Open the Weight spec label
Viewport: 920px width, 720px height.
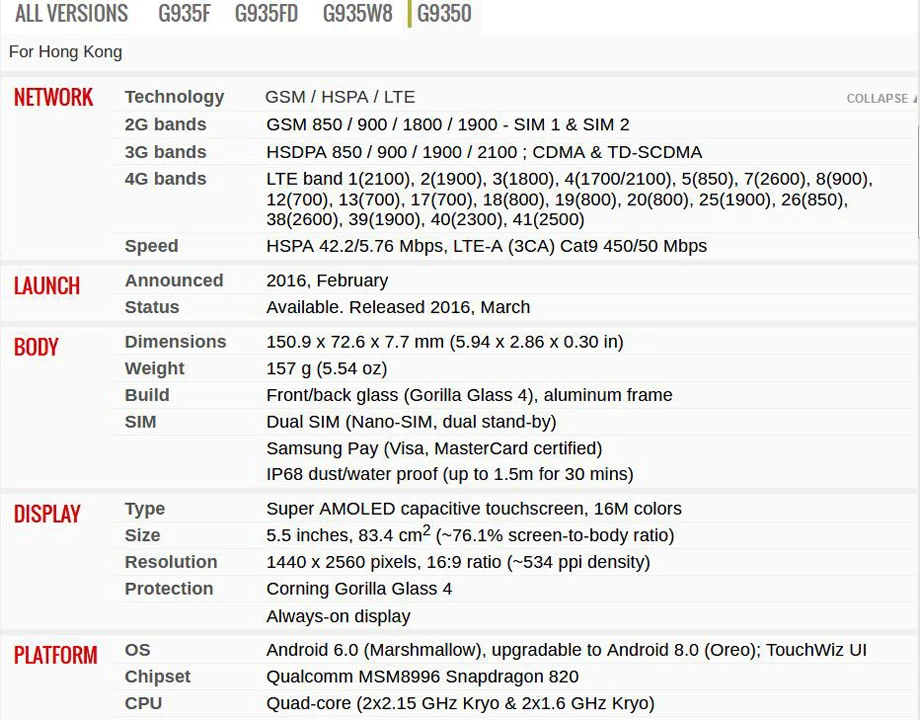point(154,369)
